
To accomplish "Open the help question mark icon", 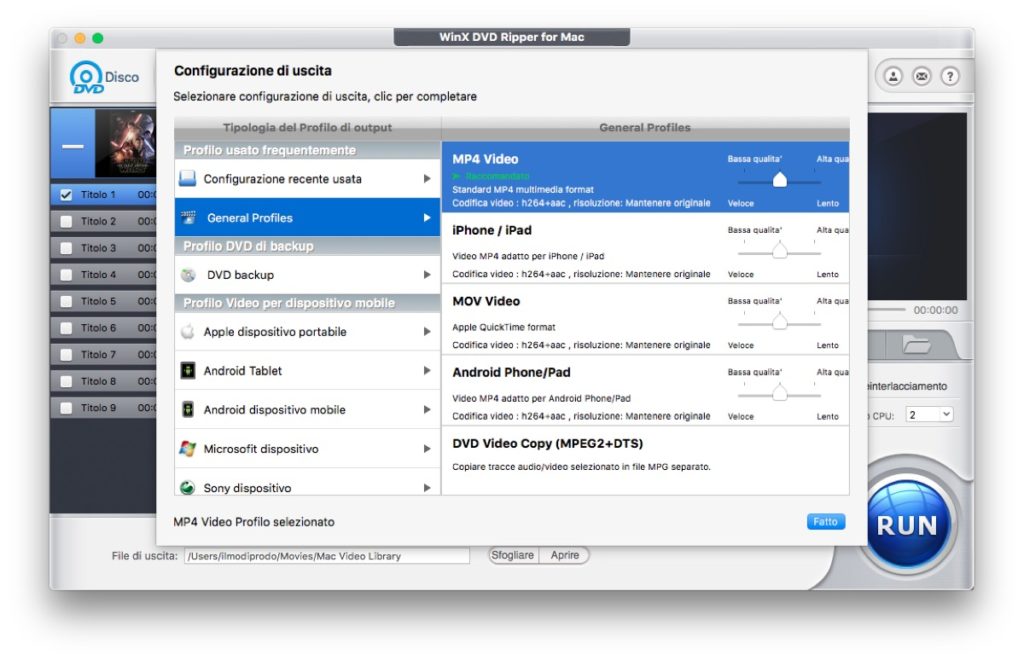I will (950, 76).
